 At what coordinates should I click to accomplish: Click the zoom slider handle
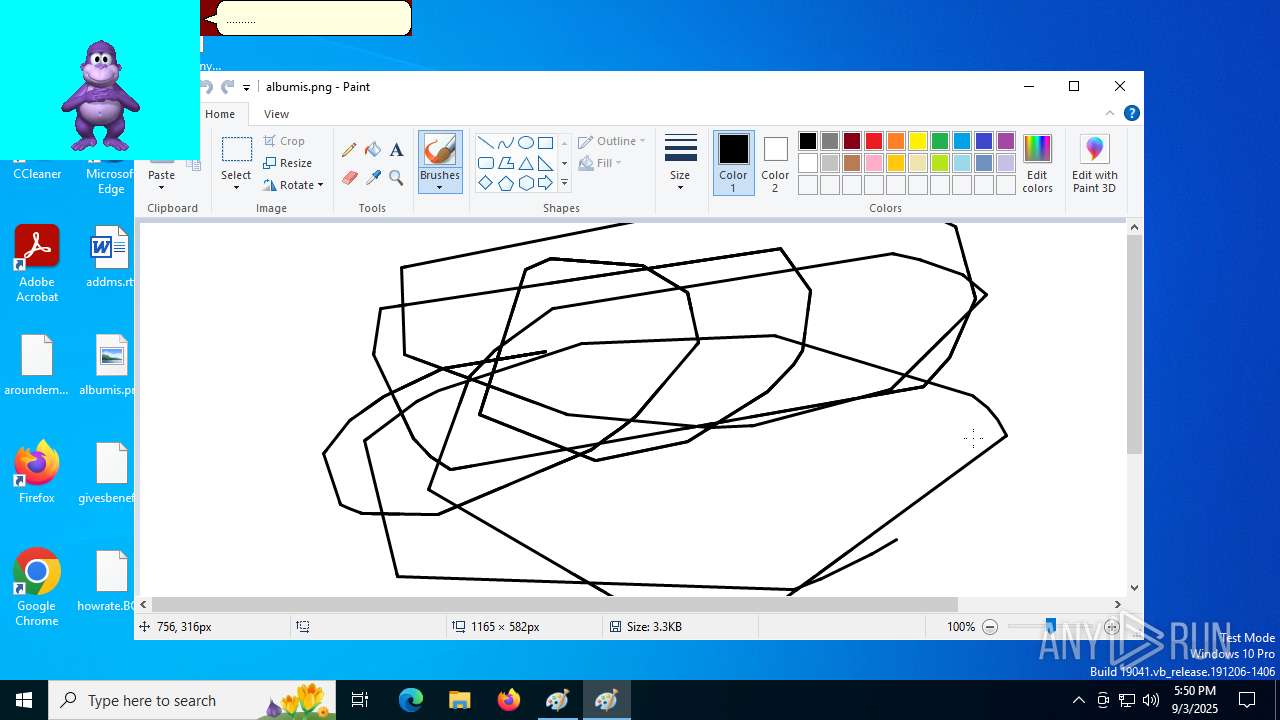coord(1050,627)
